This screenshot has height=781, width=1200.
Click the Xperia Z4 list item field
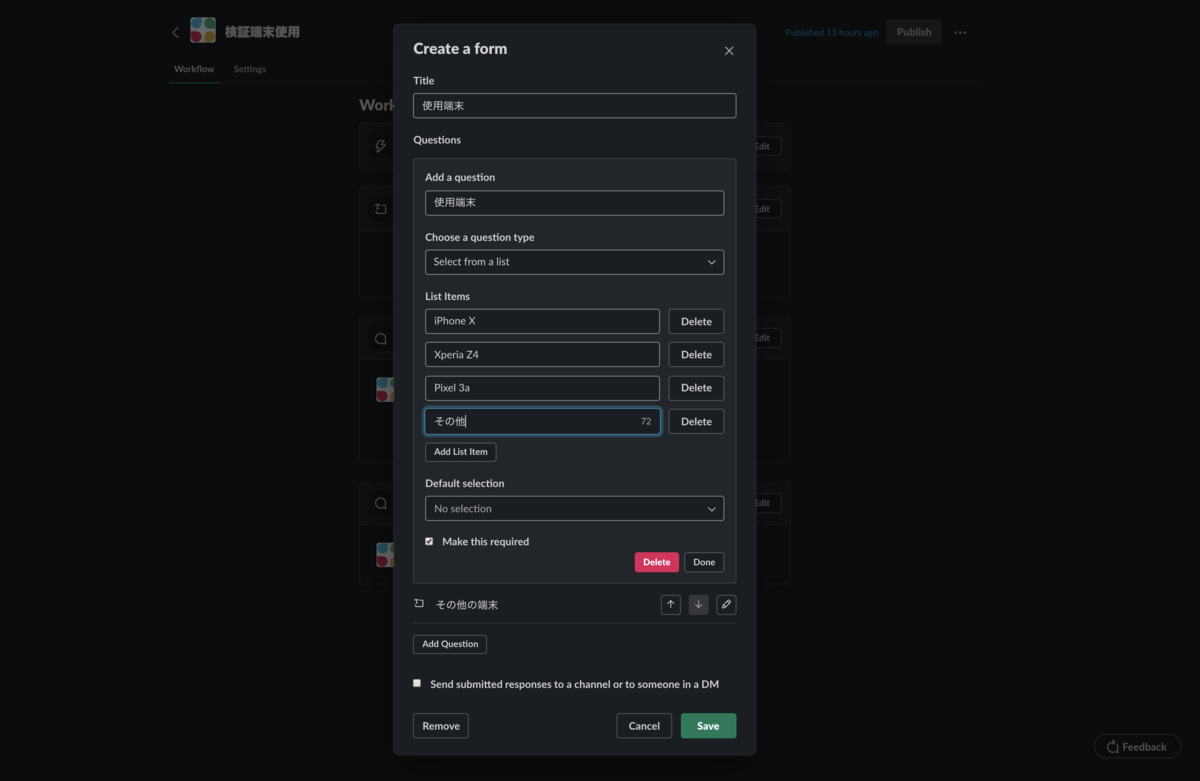point(542,354)
